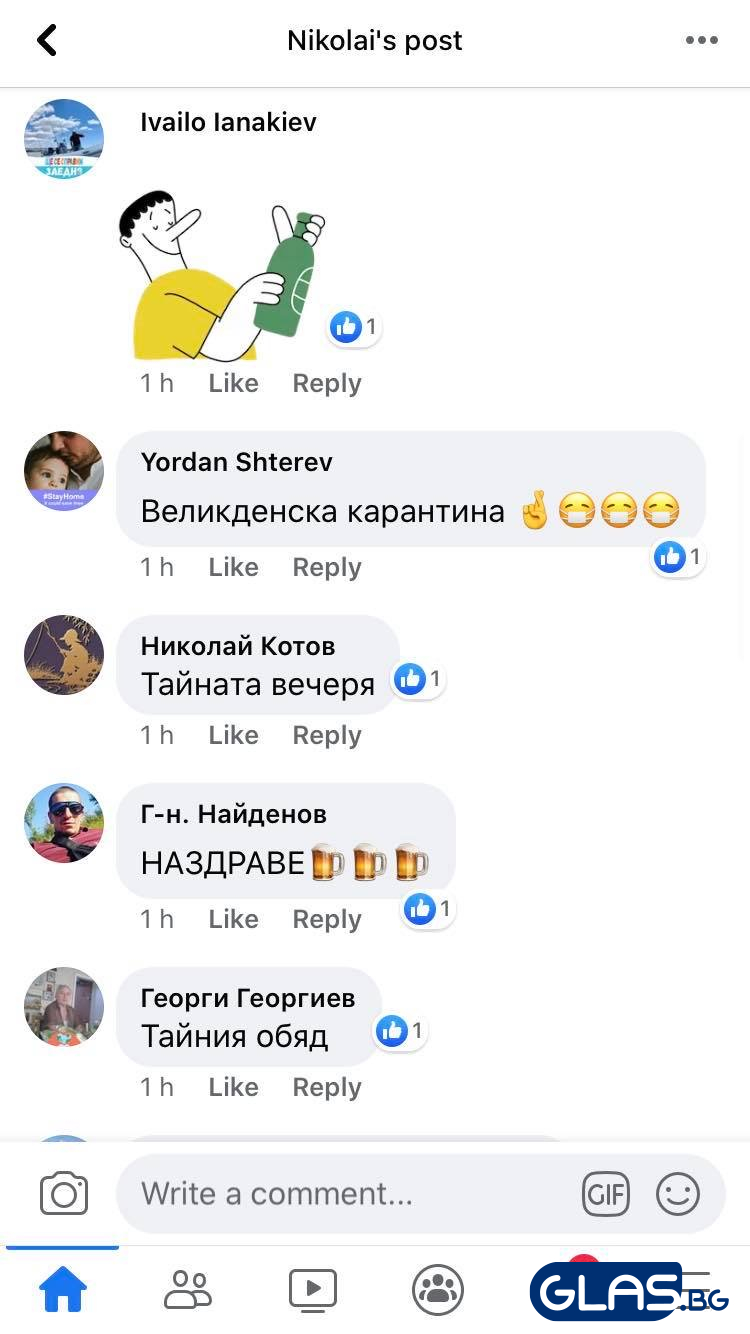Like the НАЗДРАВЕ comment by Г-н. Найденов
This screenshot has height=1334, width=750.
point(233,919)
